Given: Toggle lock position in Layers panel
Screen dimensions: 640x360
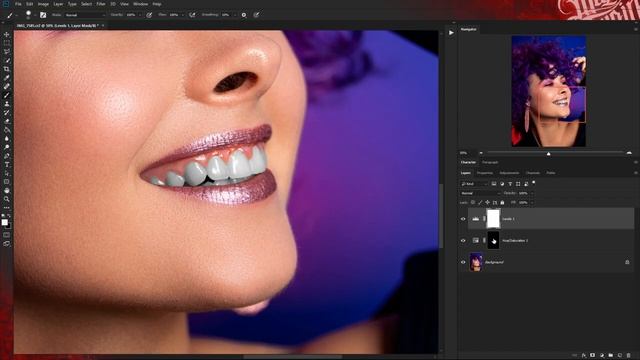Looking at the screenshot, I should (487, 202).
